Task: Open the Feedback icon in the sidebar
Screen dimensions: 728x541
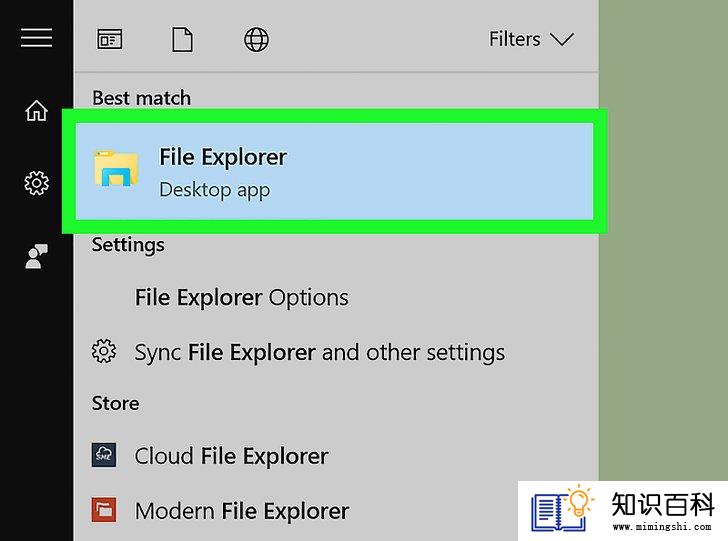Action: pos(36,256)
